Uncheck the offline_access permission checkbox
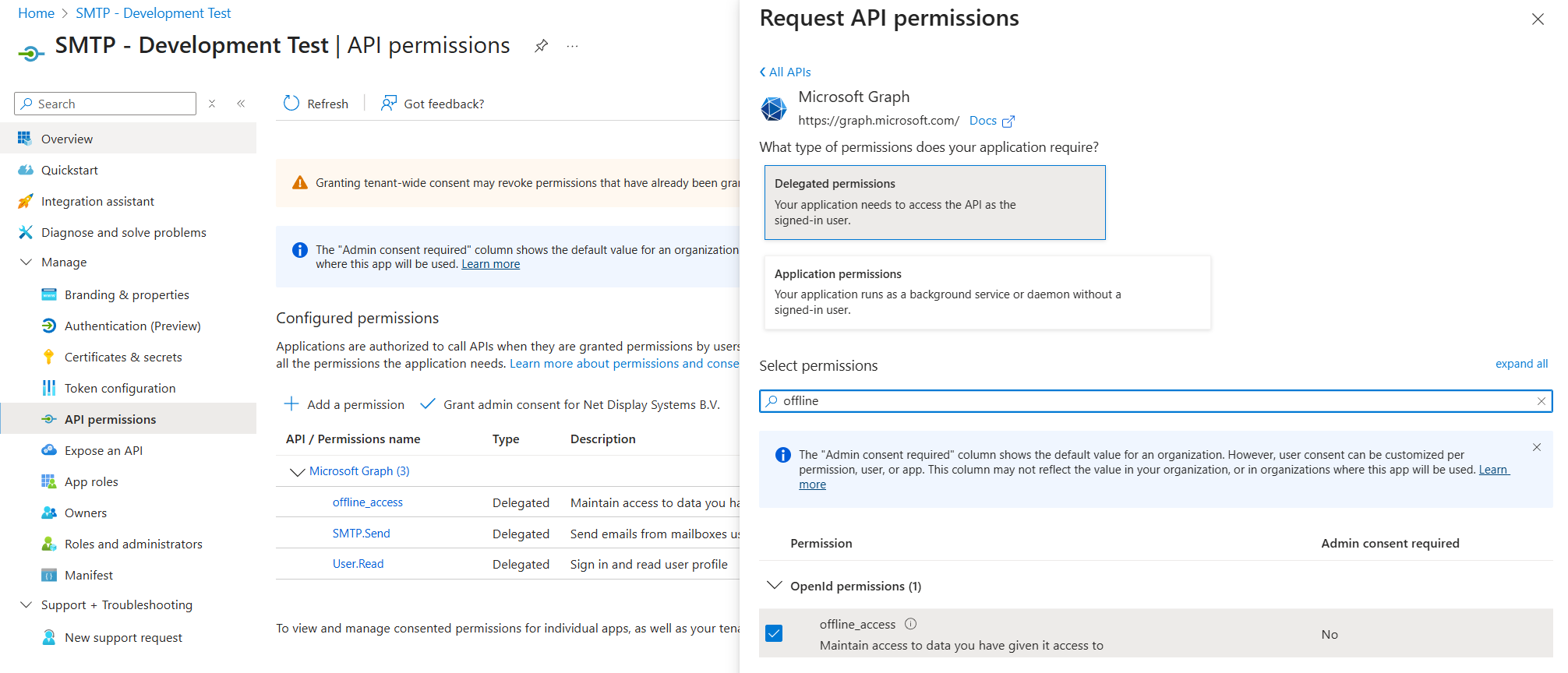1568x673 pixels. [774, 633]
